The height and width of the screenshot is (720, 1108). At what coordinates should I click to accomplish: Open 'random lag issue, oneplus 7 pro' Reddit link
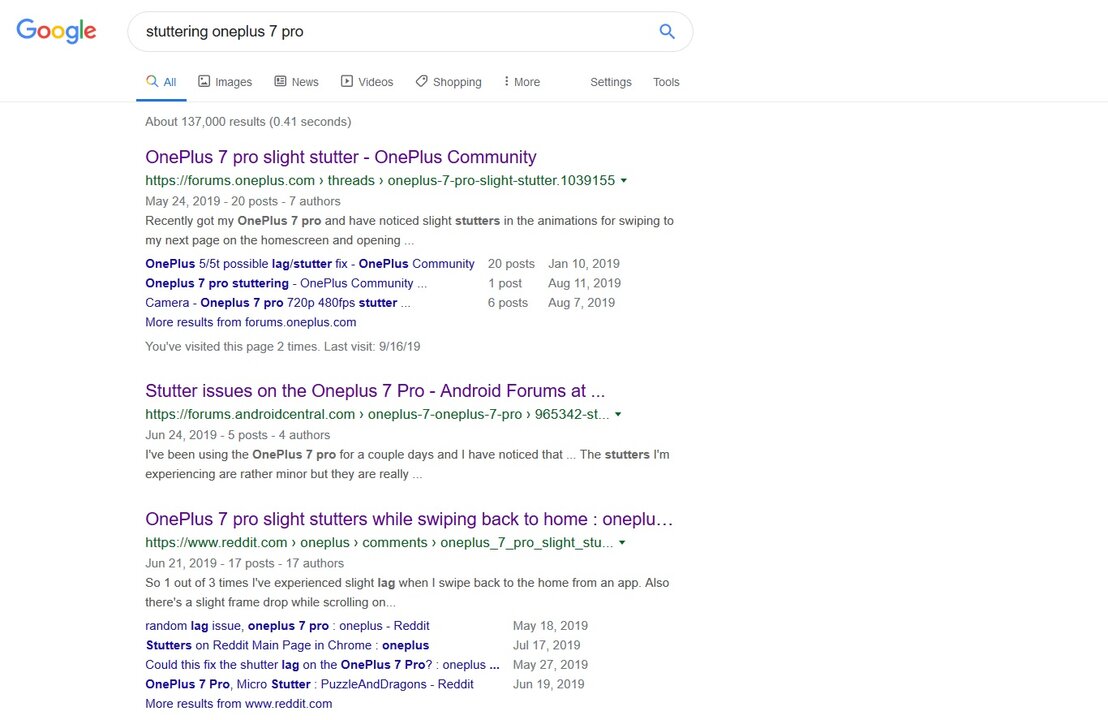[x=287, y=625]
